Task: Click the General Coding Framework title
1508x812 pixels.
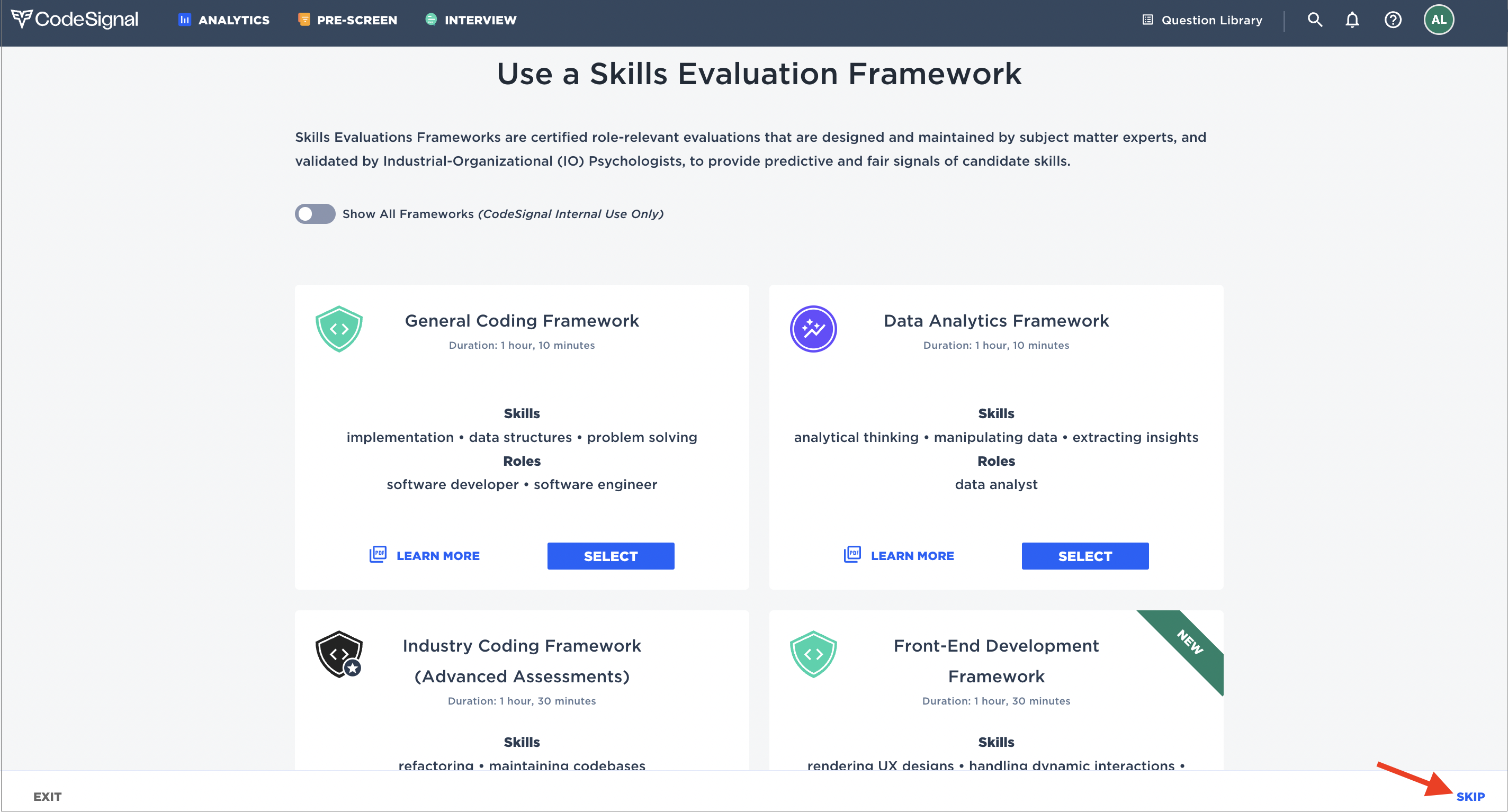Action: tap(522, 321)
